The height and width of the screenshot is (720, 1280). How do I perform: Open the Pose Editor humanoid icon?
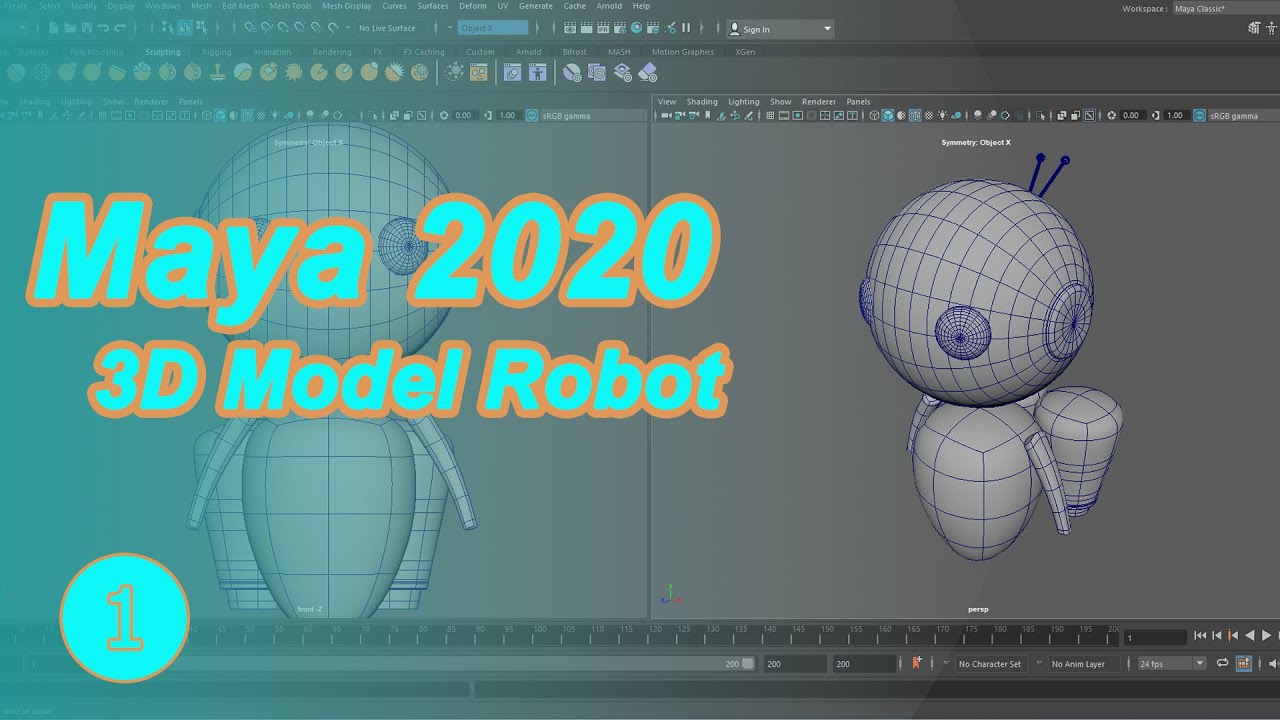pyautogui.click(x=537, y=72)
